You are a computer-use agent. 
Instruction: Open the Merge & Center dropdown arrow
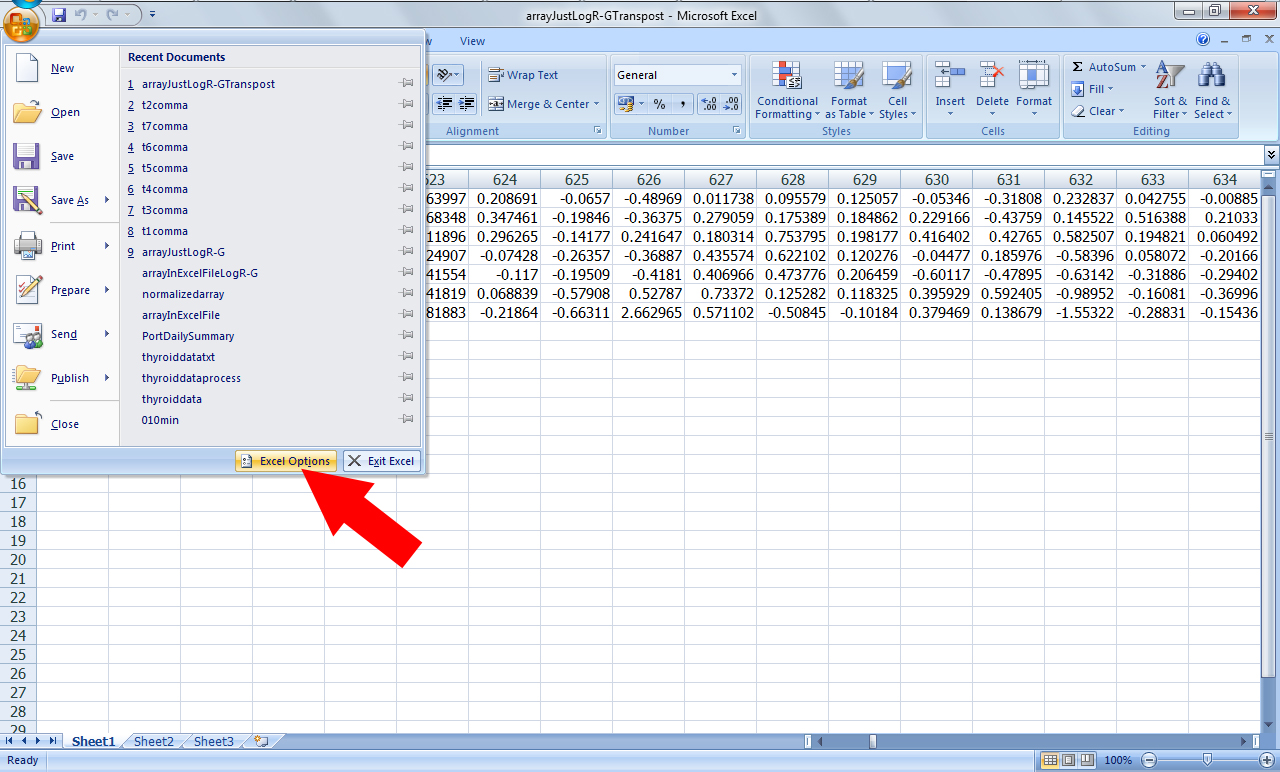click(596, 104)
